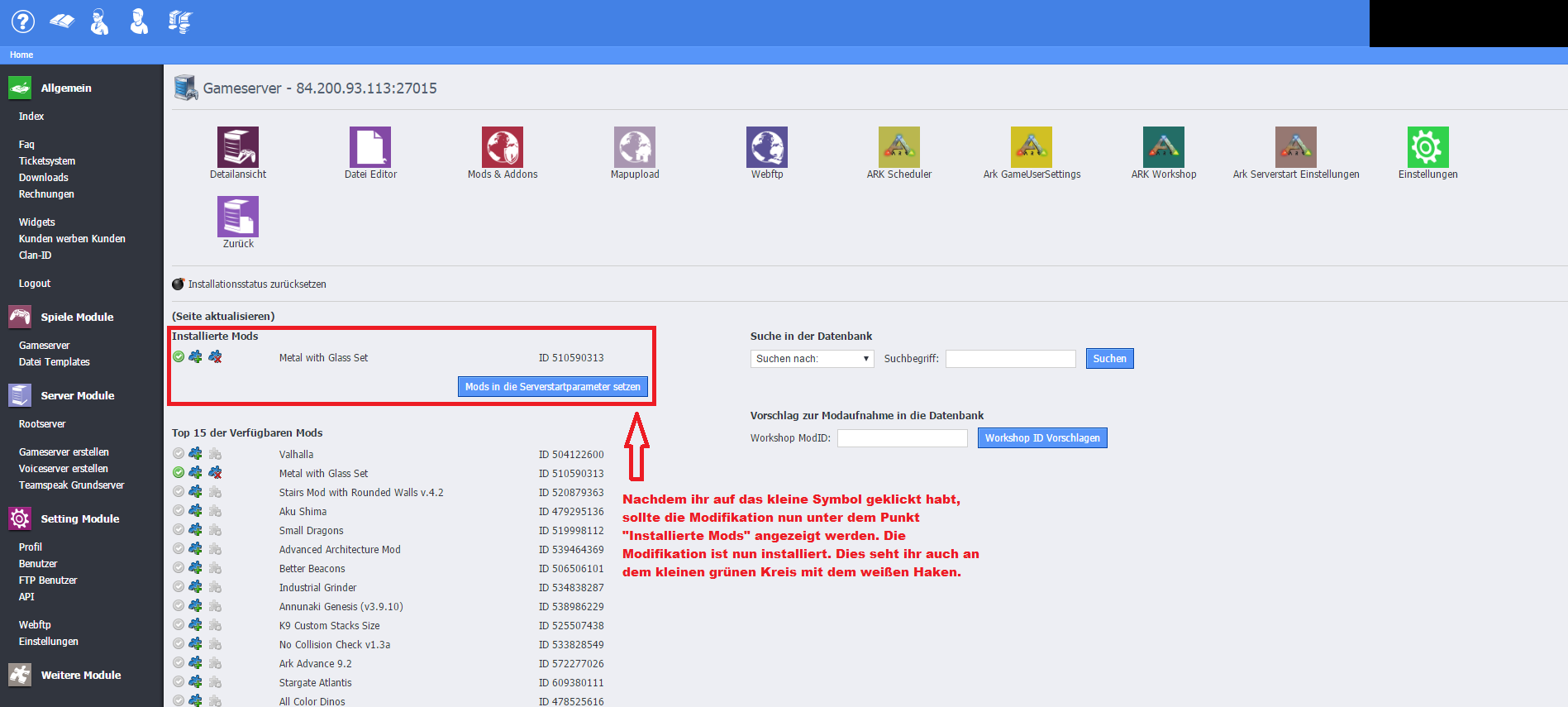Open the Webftp globe icon
This screenshot has width=1568, height=707.
766,147
